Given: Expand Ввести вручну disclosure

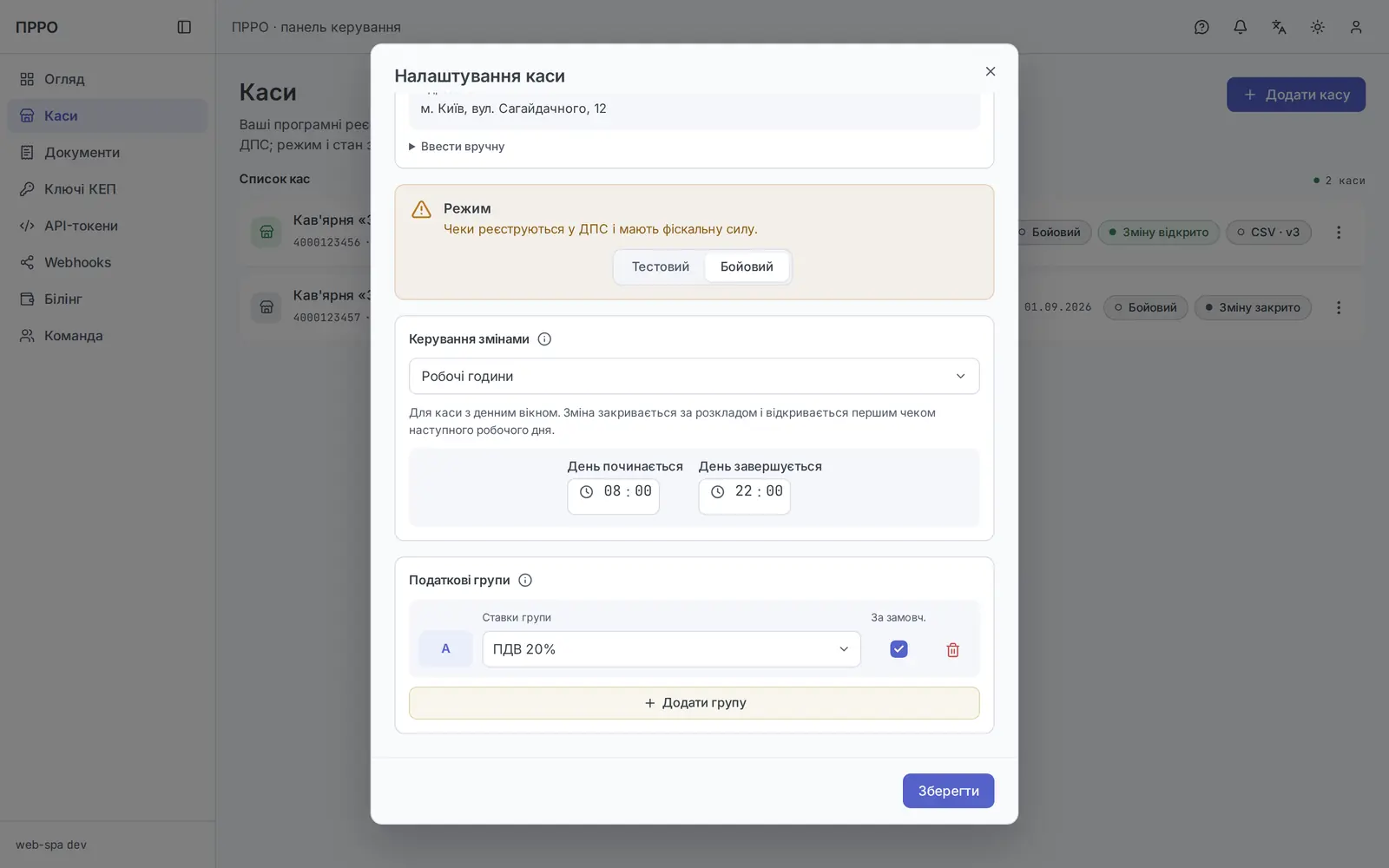Looking at the screenshot, I should point(457,147).
